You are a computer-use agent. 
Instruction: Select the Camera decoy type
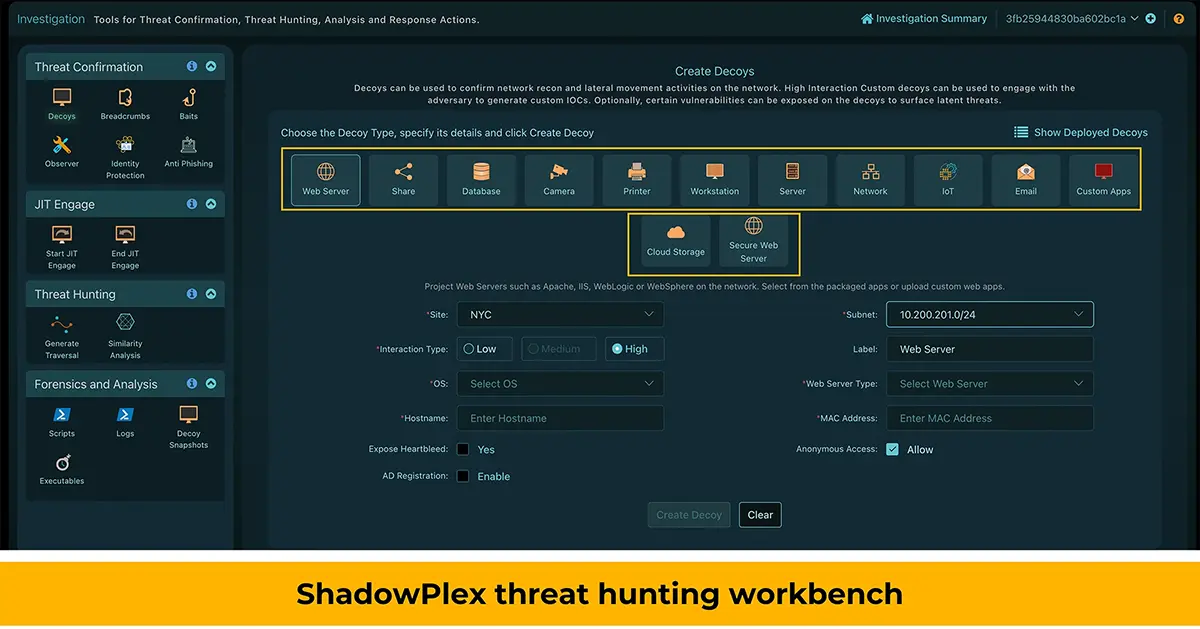[x=559, y=180]
